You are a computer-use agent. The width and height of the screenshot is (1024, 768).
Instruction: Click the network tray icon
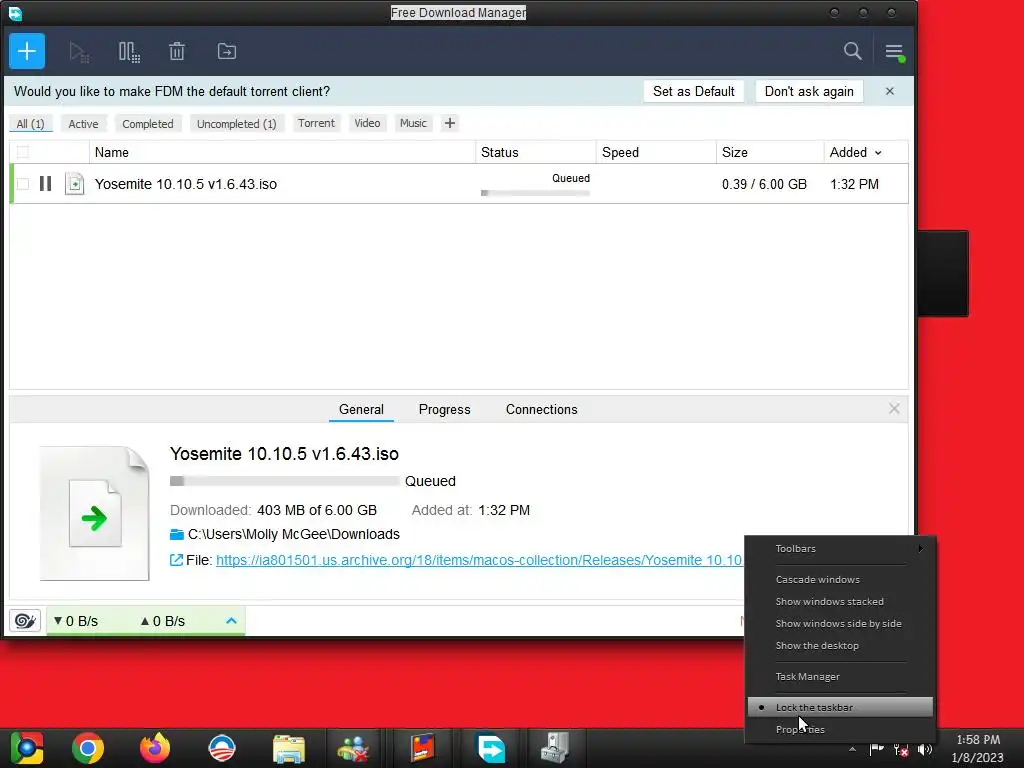(x=901, y=750)
